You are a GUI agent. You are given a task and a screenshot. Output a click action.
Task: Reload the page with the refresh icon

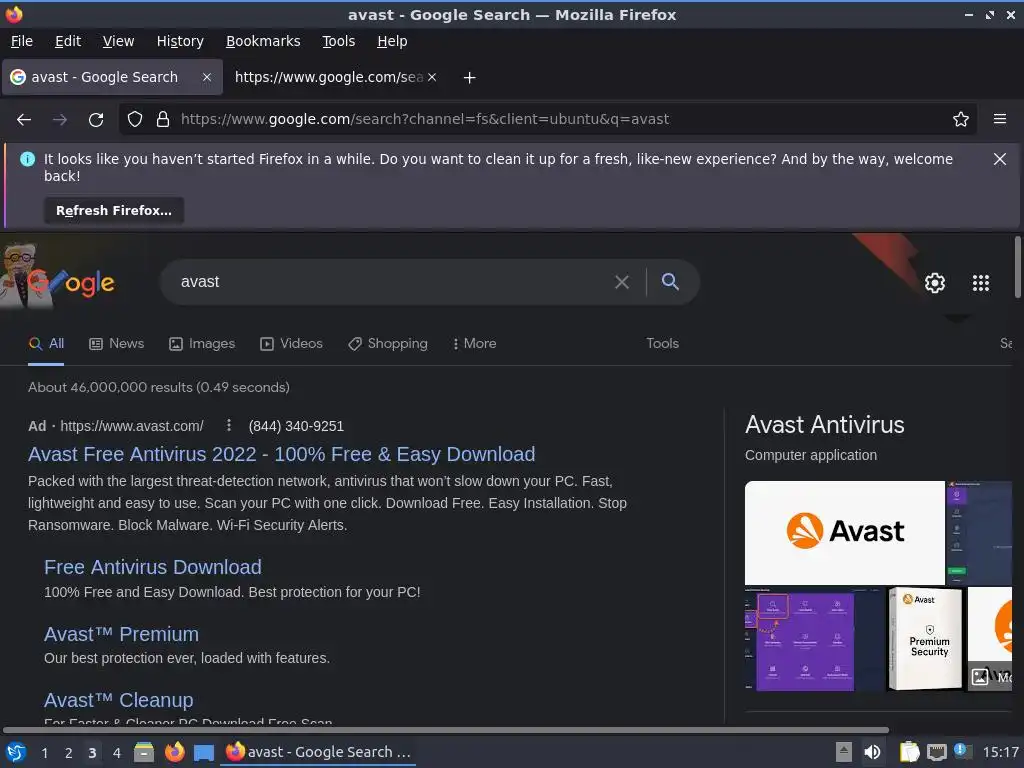point(96,120)
